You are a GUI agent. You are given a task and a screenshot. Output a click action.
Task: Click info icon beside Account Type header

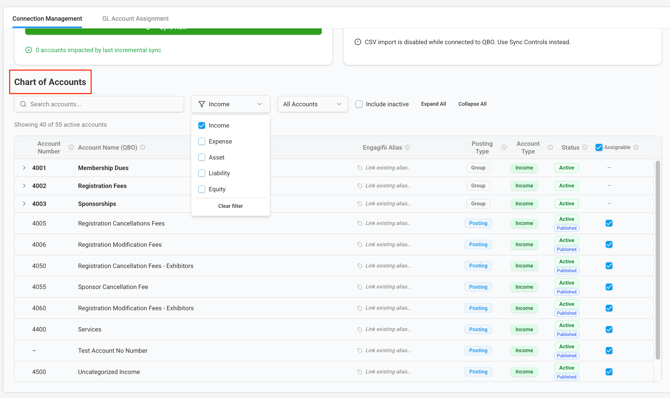pyautogui.click(x=550, y=147)
